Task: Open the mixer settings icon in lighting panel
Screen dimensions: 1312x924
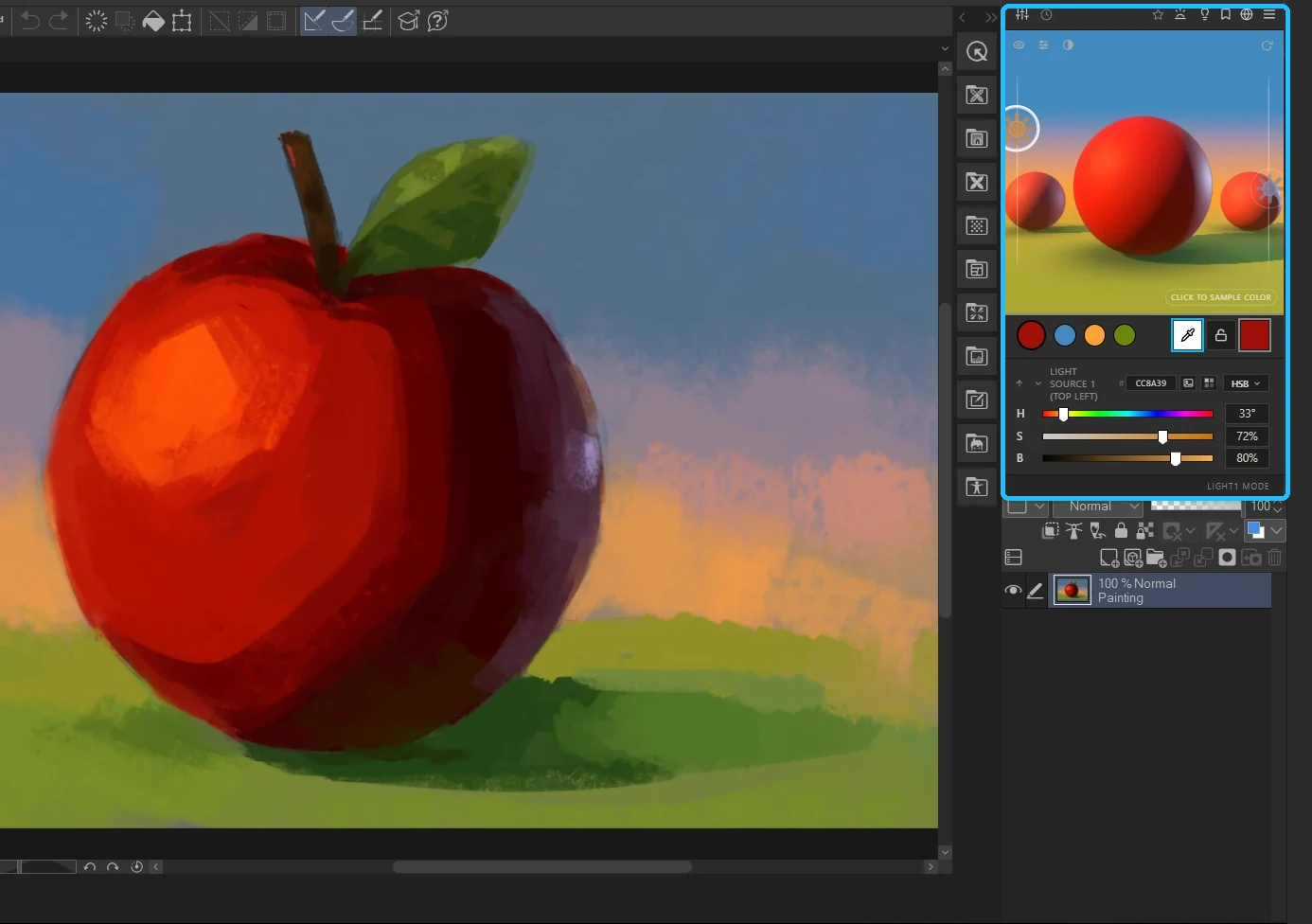Action: 1022,14
